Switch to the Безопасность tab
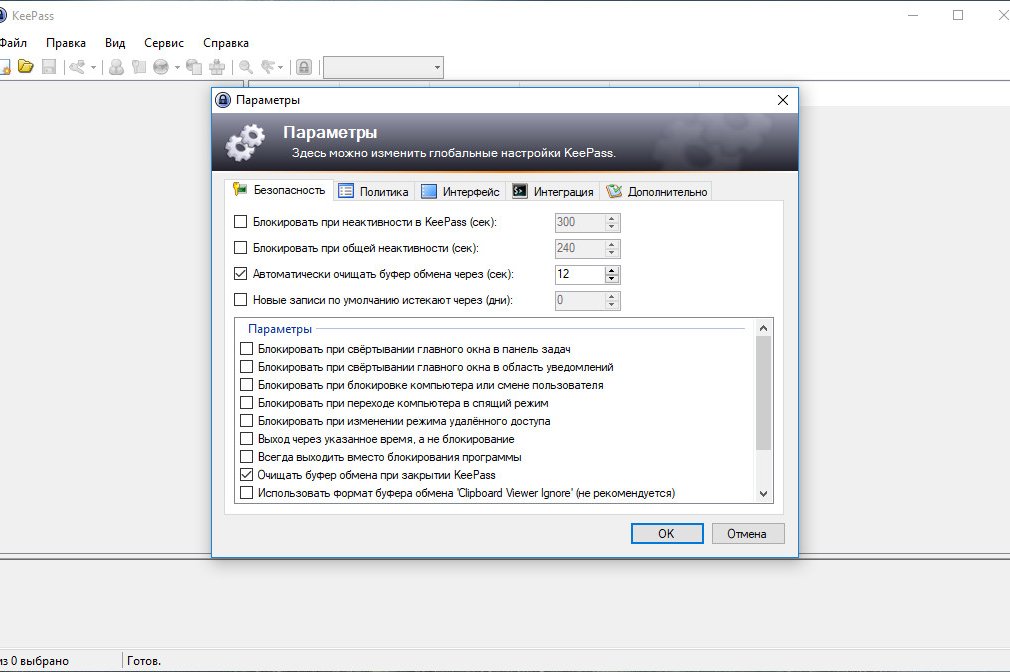Viewport: 1010px width, 672px height. 280,190
